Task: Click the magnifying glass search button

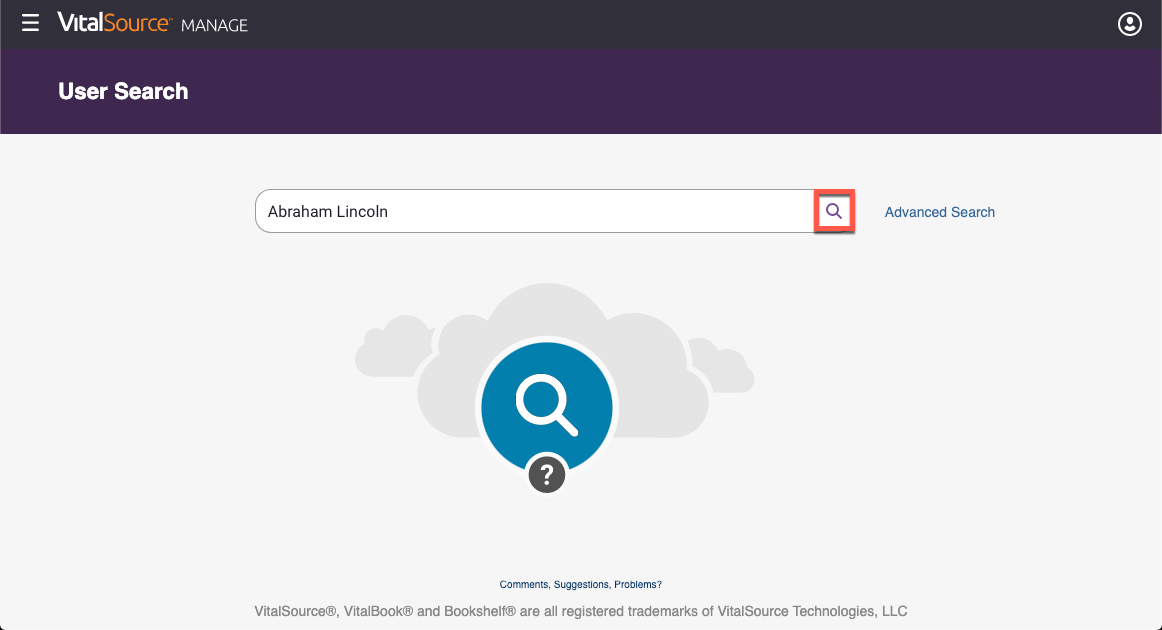Action: point(834,211)
